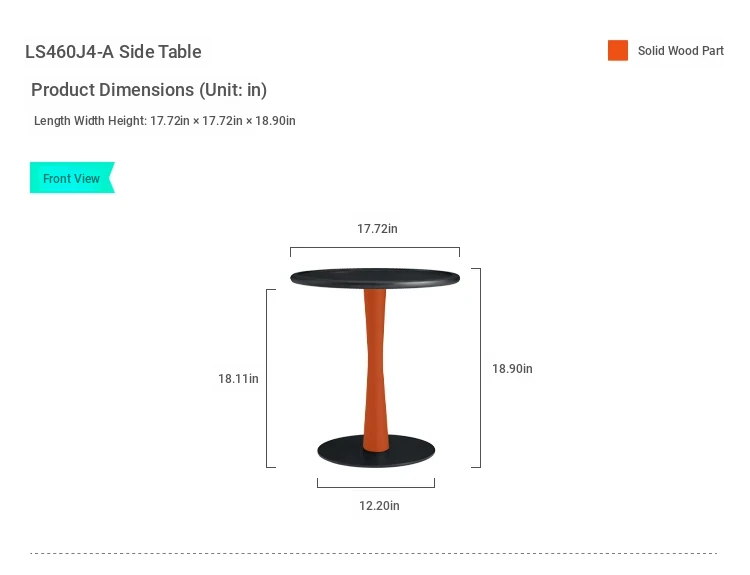Click the dashed divider line at bottom
This screenshot has height=575, width=750.
pos(374,553)
